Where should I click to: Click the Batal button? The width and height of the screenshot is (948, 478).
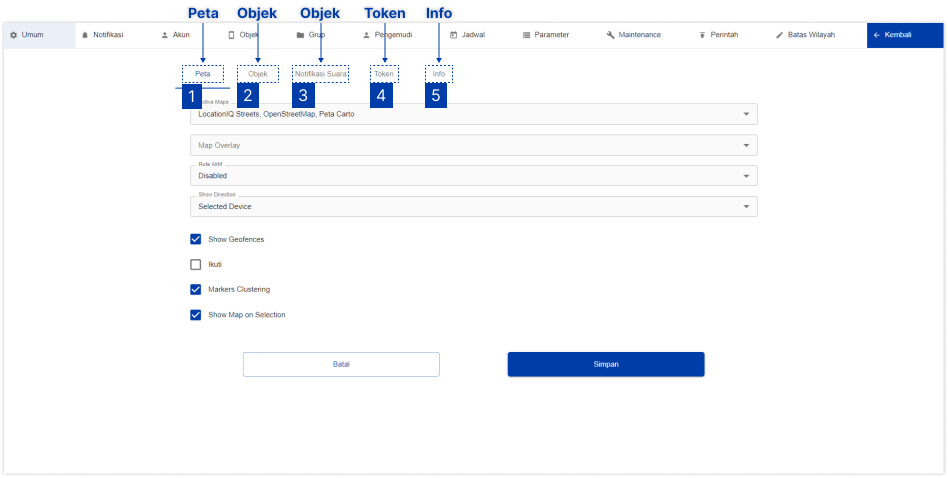[x=341, y=364]
